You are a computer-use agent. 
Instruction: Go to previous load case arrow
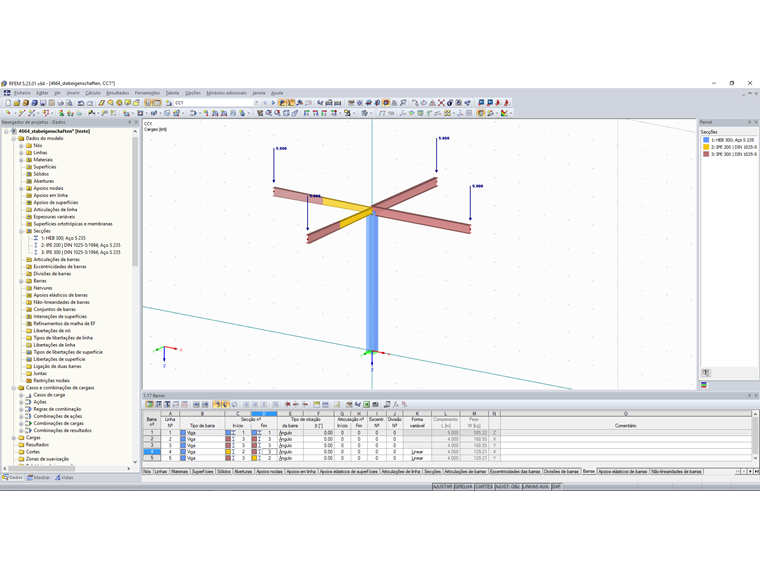point(265,103)
